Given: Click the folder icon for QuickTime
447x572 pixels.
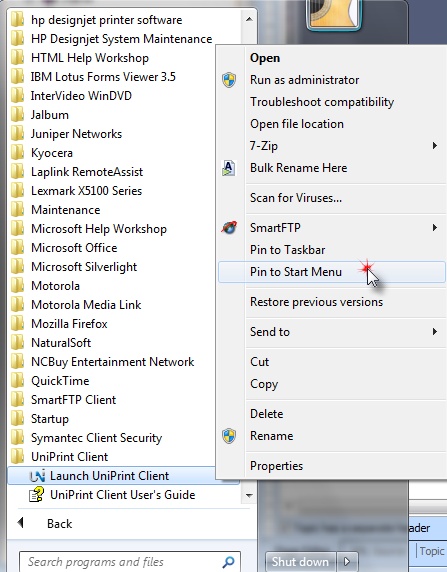Looking at the screenshot, I should 17,380.
